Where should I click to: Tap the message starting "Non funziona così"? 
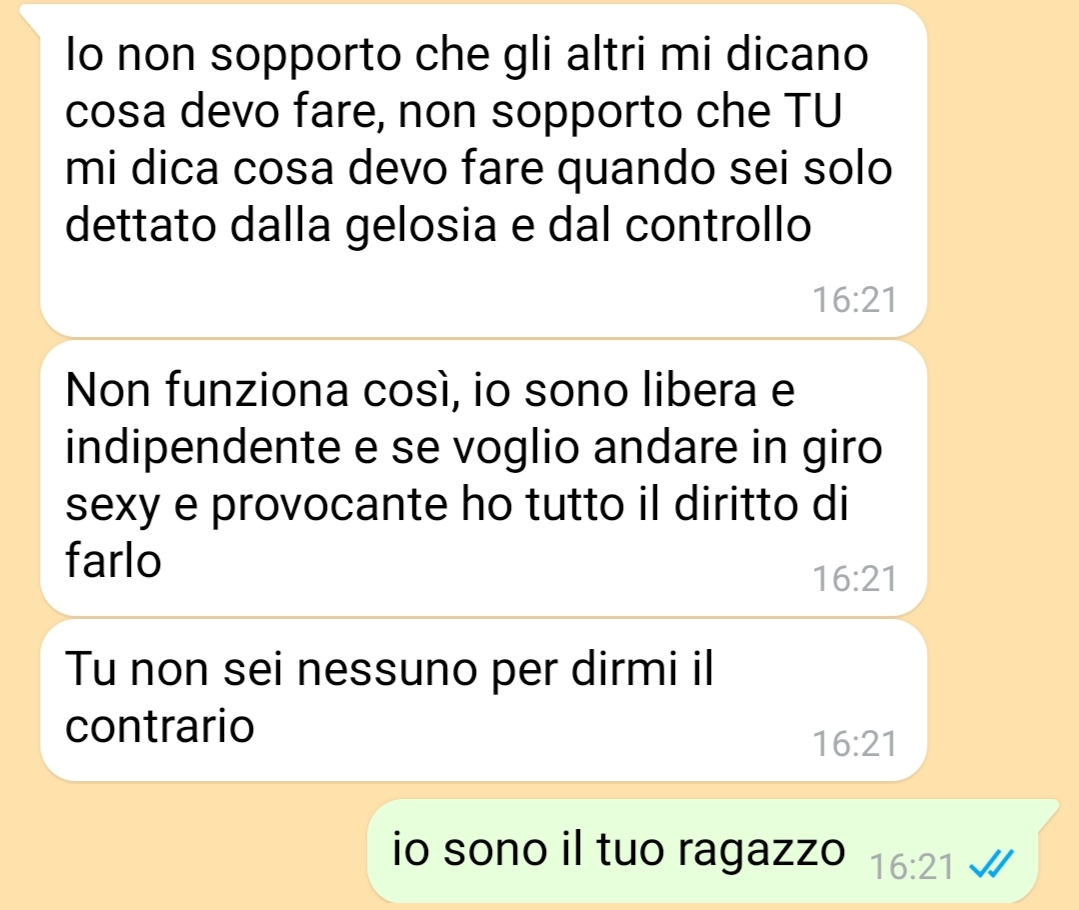pyautogui.click(x=483, y=478)
